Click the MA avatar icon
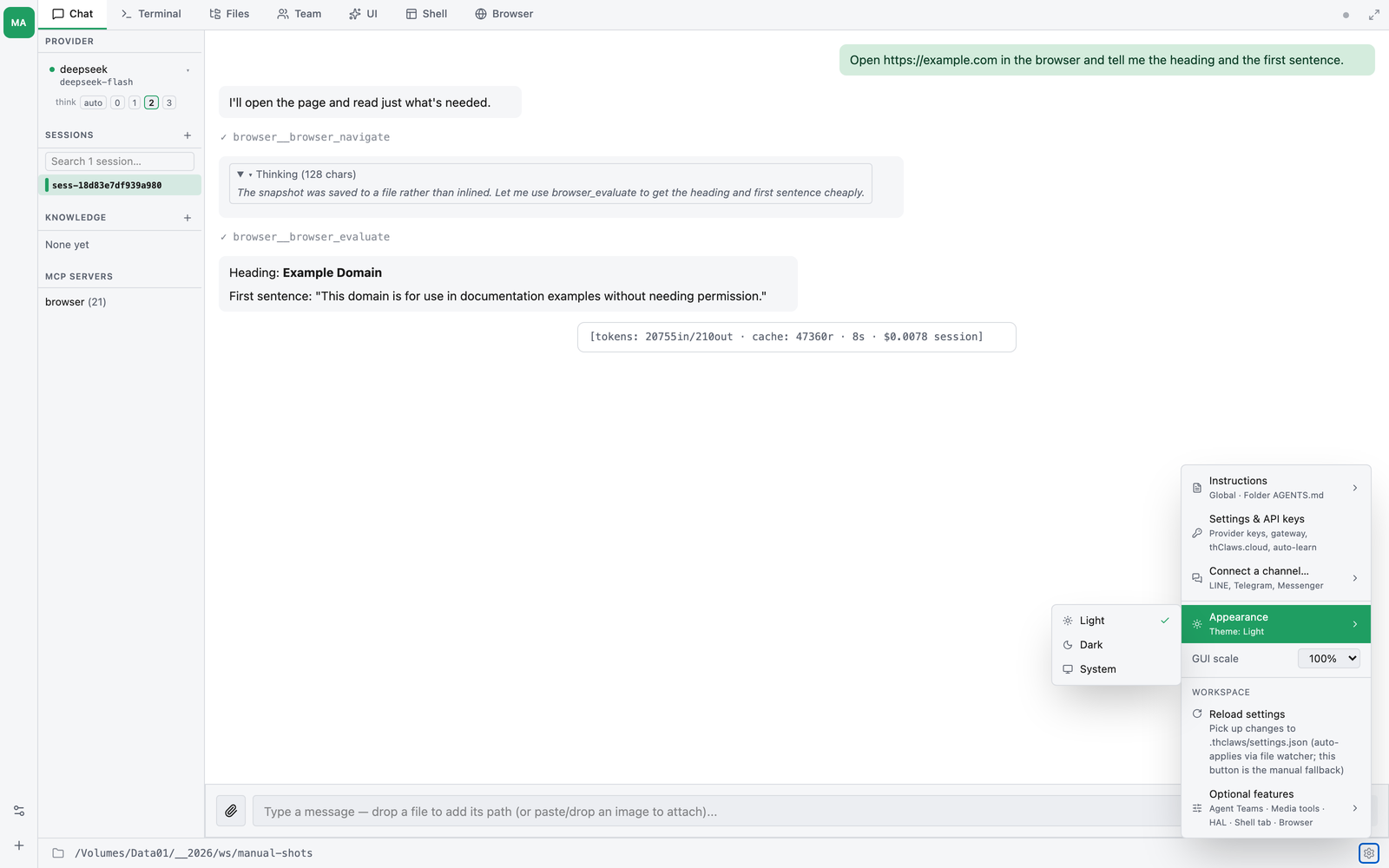The height and width of the screenshot is (868, 1389). point(18,23)
